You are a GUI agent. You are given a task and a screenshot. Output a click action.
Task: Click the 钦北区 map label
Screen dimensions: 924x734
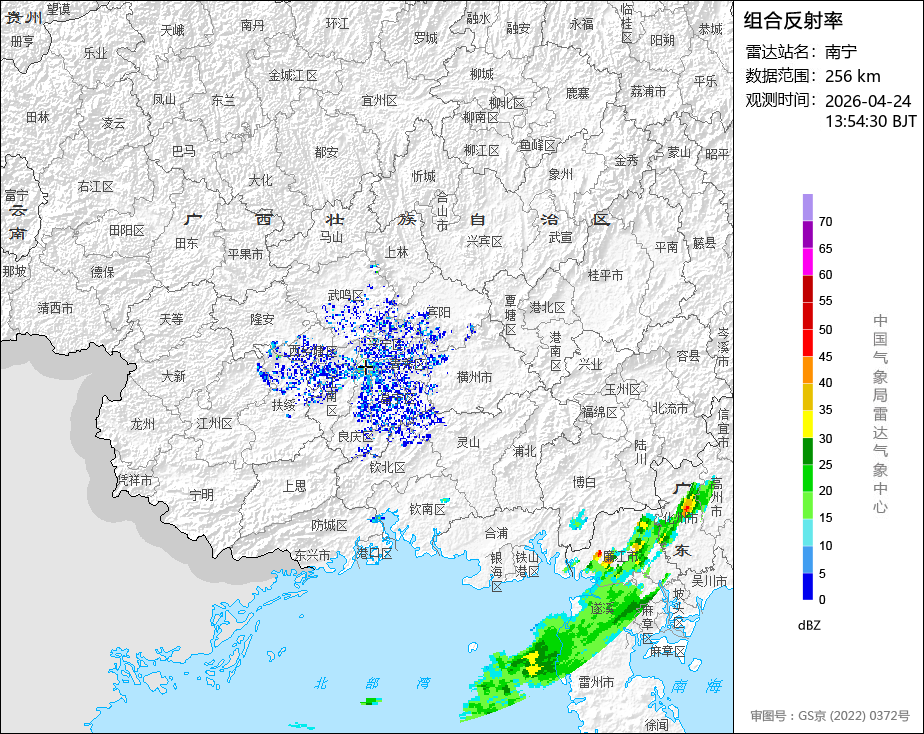(387, 467)
